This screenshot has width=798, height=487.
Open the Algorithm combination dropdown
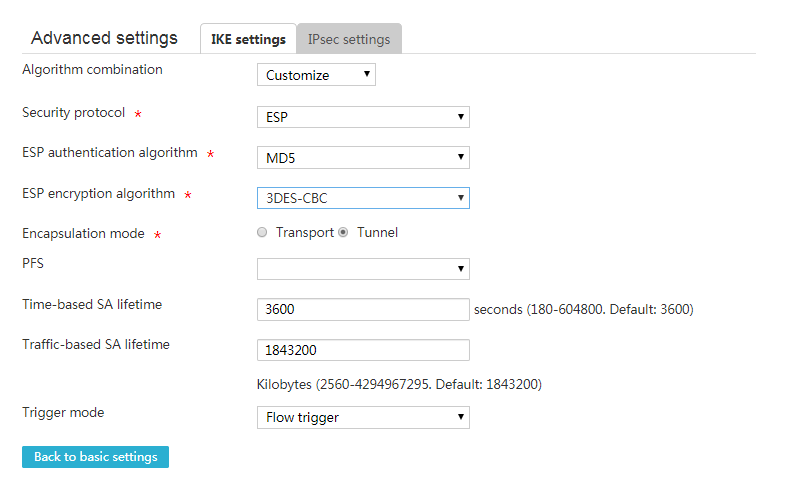pos(316,75)
